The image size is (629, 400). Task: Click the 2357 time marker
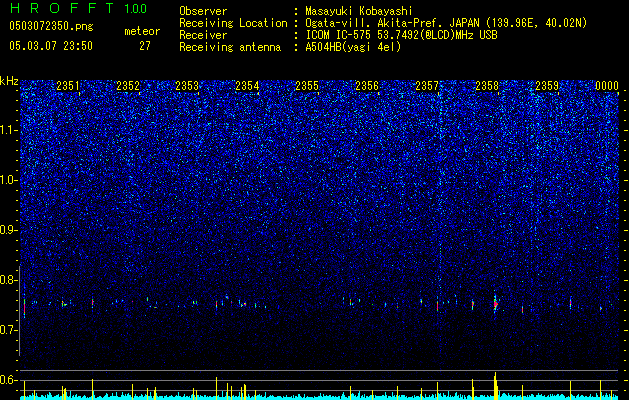(427, 86)
